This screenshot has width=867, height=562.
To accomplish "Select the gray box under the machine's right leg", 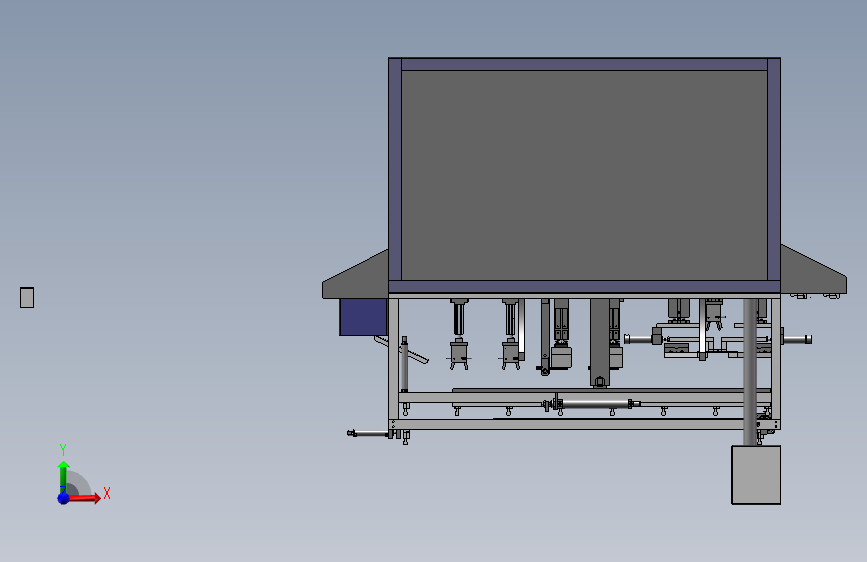I will [x=756, y=475].
